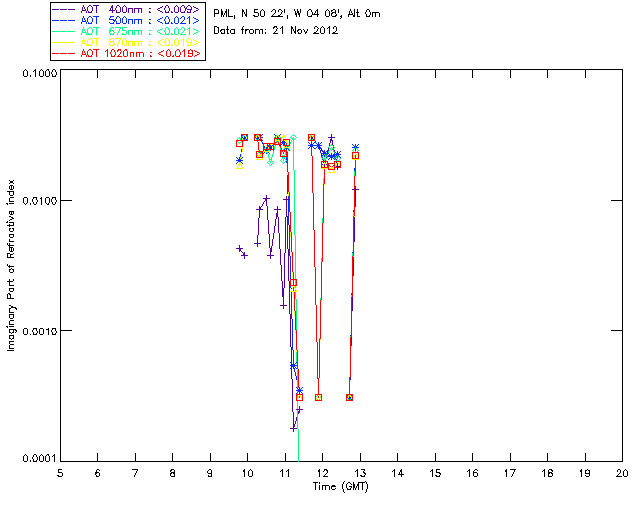Click the AOT 500nm legend entry
The width and height of the screenshot is (640, 512).
click(x=127, y=20)
